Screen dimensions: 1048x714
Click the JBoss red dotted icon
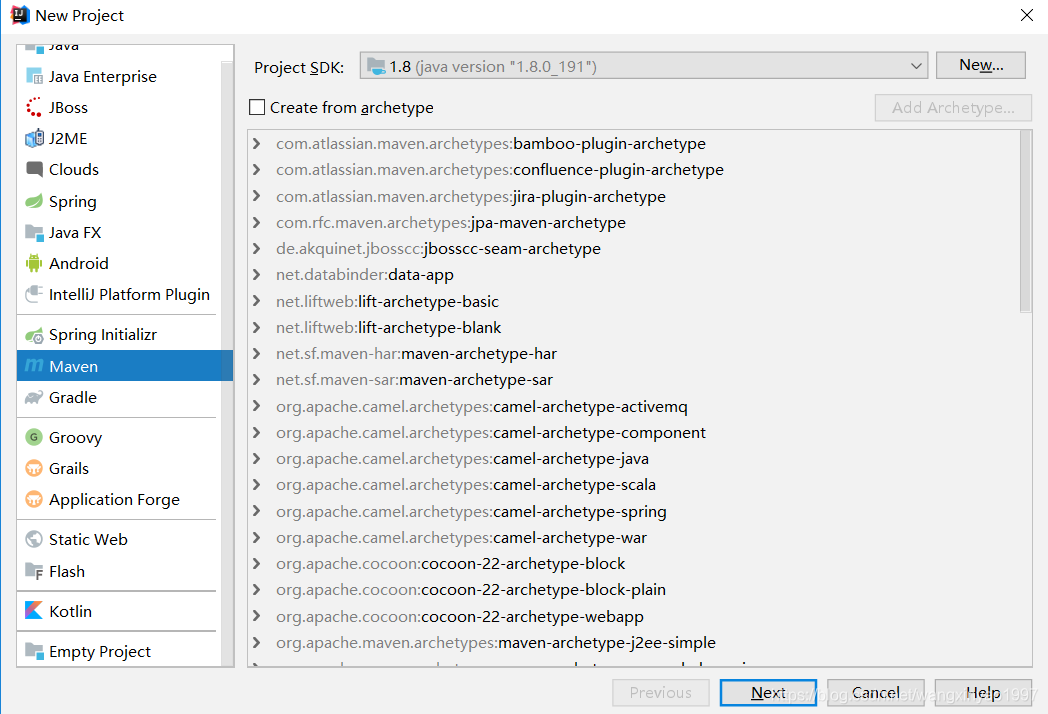pos(34,107)
